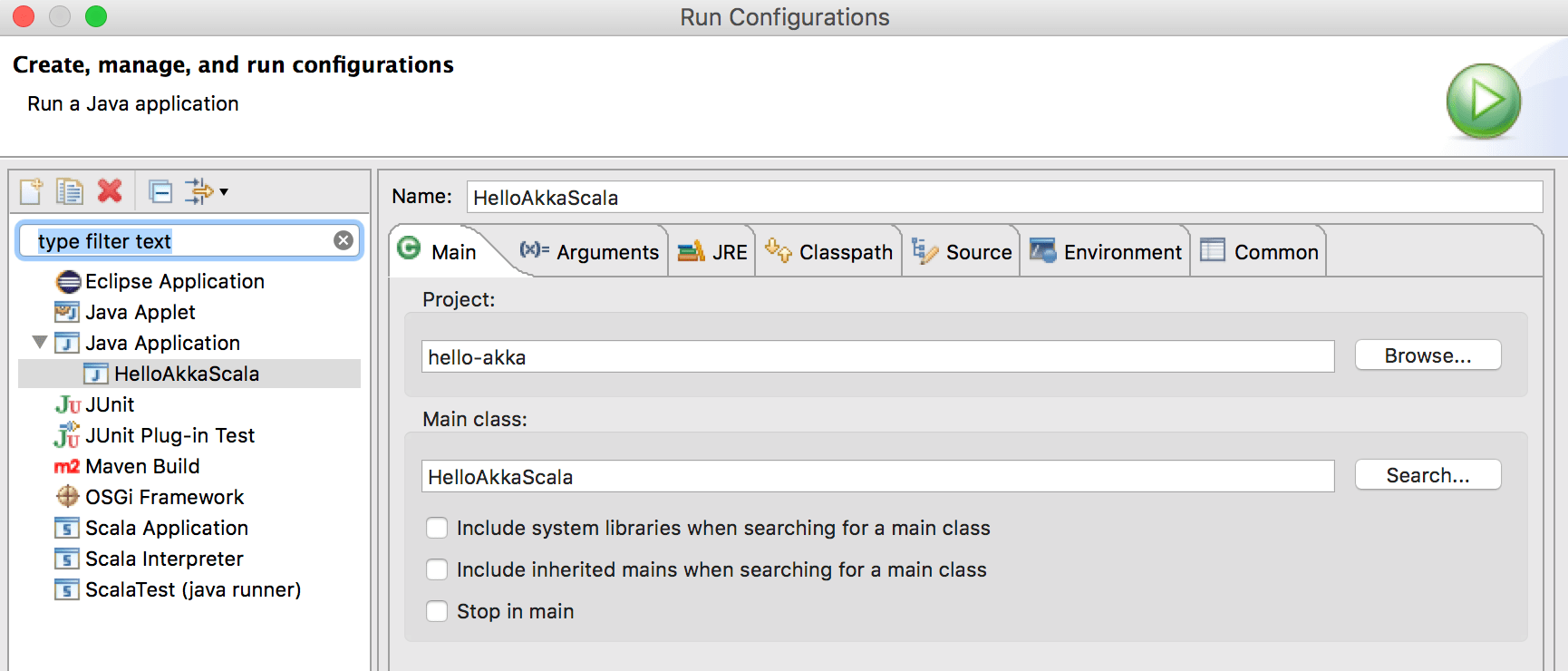Click the Project field containing hello-akka
The image size is (1568, 671).
coord(877,356)
